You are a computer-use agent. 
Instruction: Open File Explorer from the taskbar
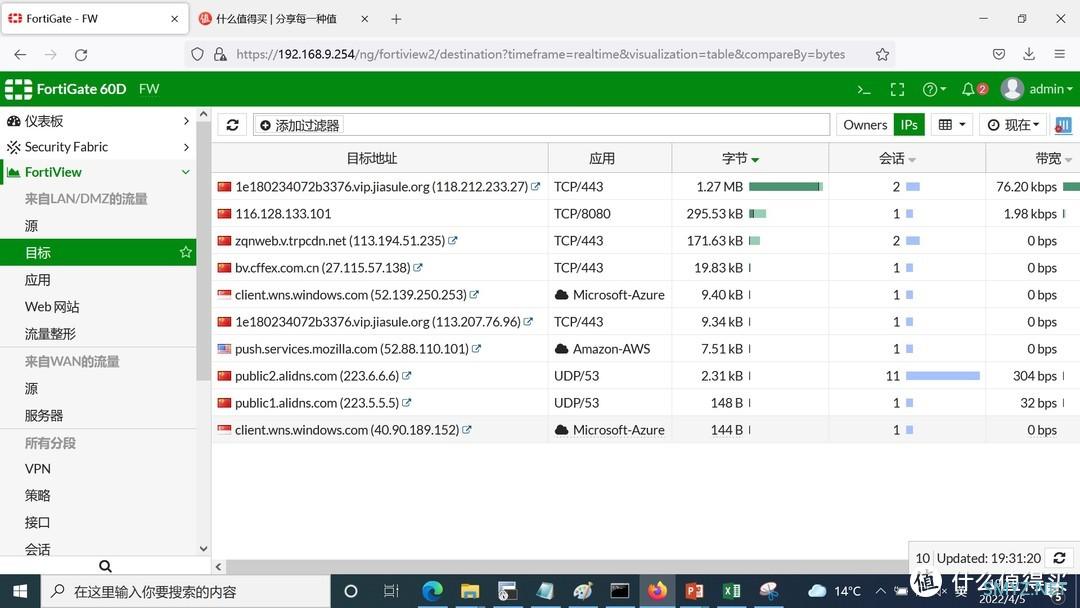pyautogui.click(x=470, y=591)
